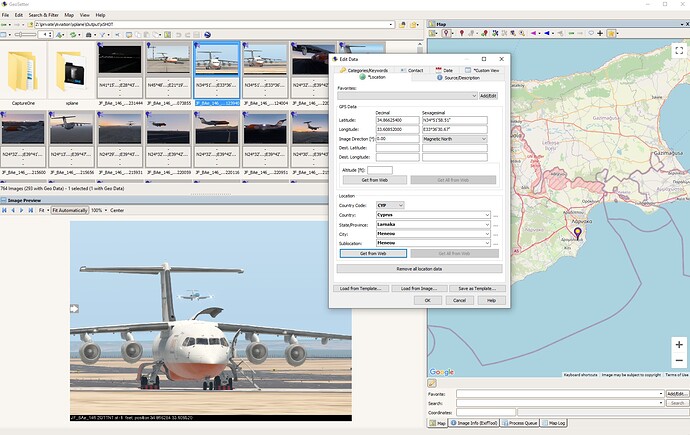Click the magnifier search icon in Map toolbar
This screenshot has width=690, height=435.
(x=522, y=33)
